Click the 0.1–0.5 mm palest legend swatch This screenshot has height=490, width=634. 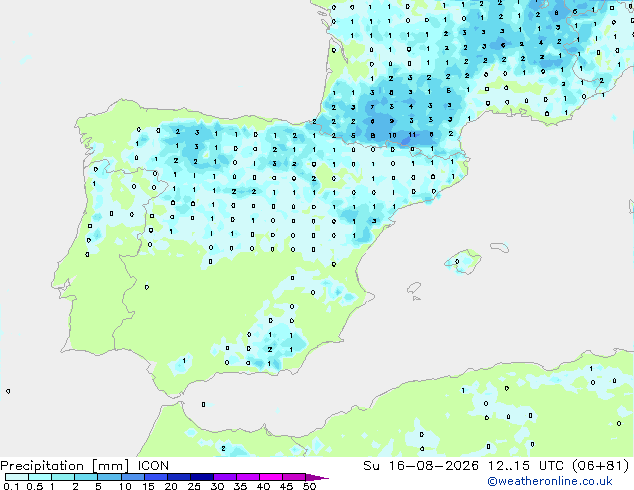pos(17,477)
